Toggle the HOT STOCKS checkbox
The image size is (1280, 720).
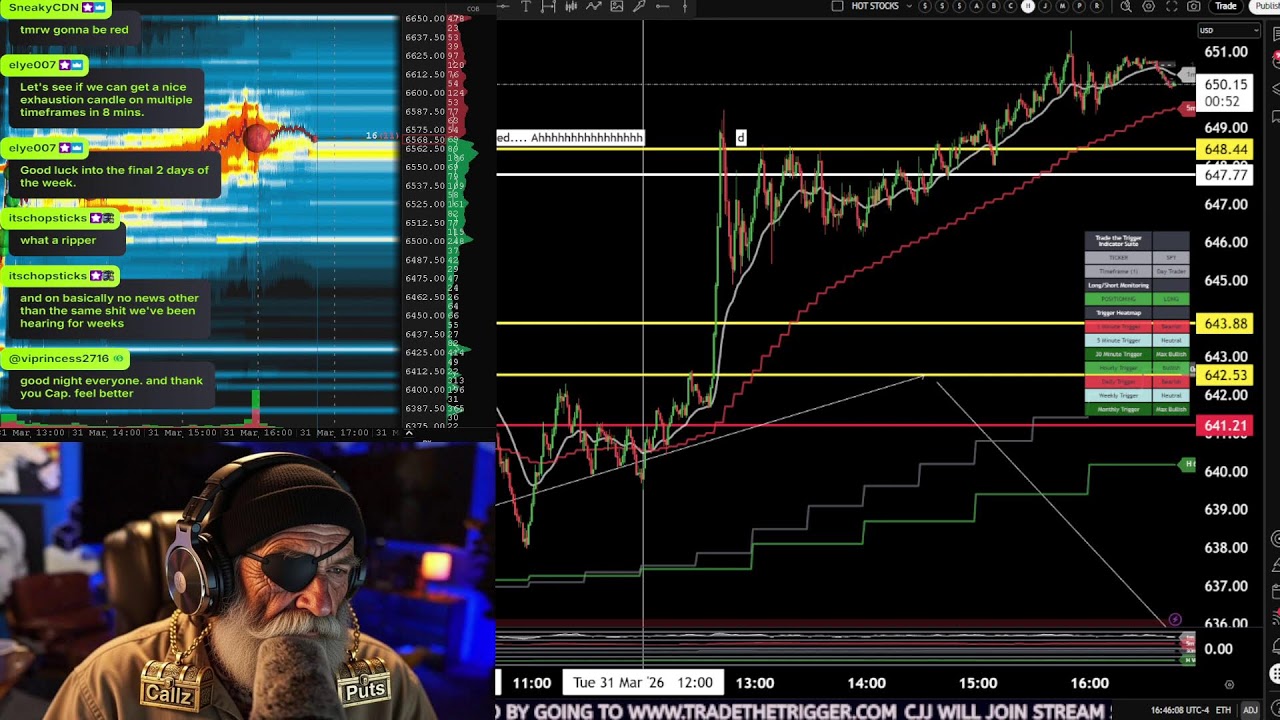837,6
